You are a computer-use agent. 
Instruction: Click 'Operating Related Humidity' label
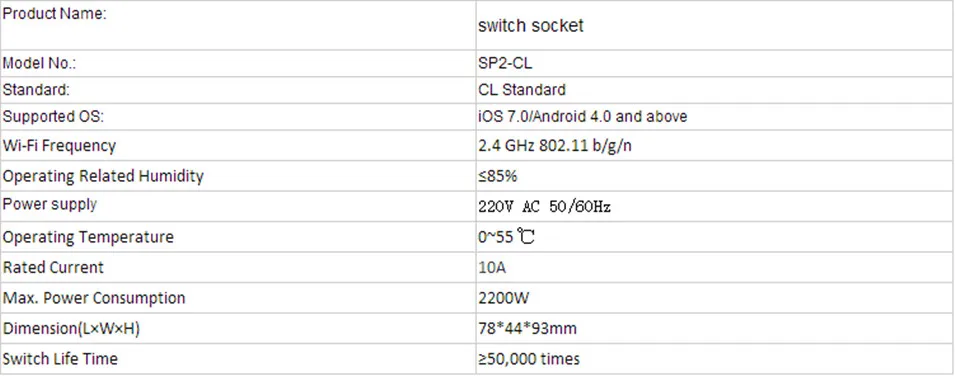pos(103,177)
